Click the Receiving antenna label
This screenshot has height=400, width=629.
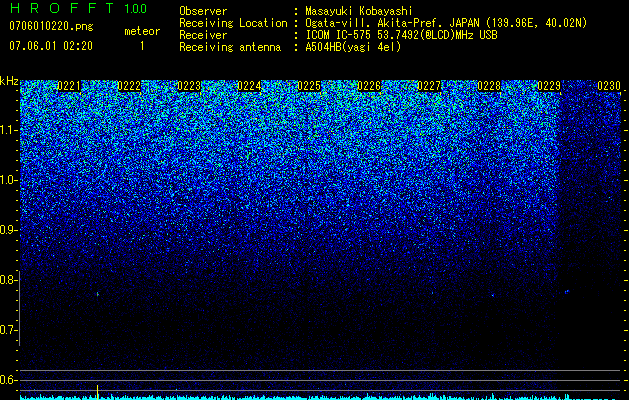(230, 47)
